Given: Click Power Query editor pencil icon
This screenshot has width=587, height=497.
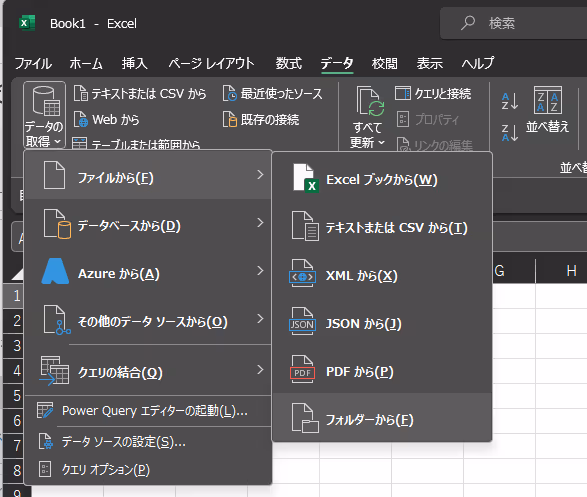Looking at the screenshot, I should coord(45,410).
